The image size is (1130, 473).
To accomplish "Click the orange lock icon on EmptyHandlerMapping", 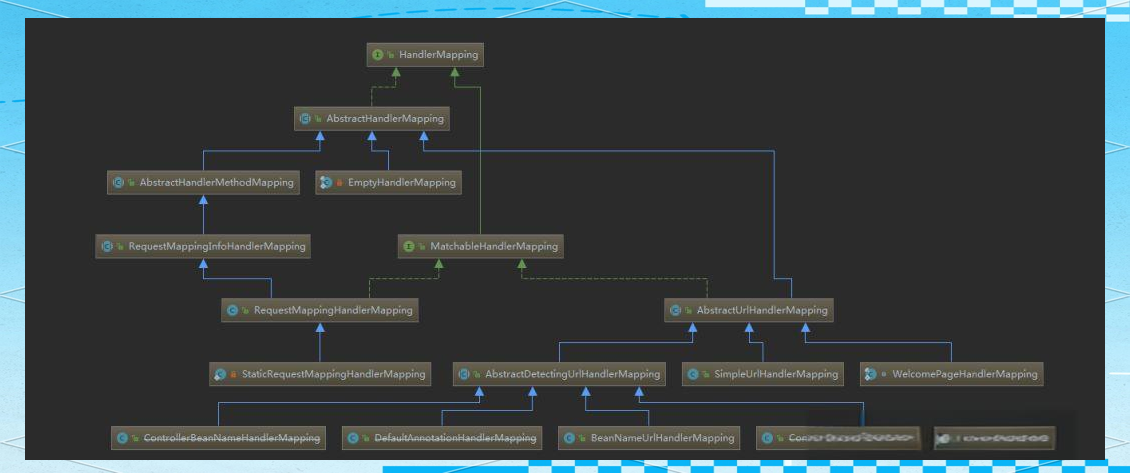I will (339, 183).
